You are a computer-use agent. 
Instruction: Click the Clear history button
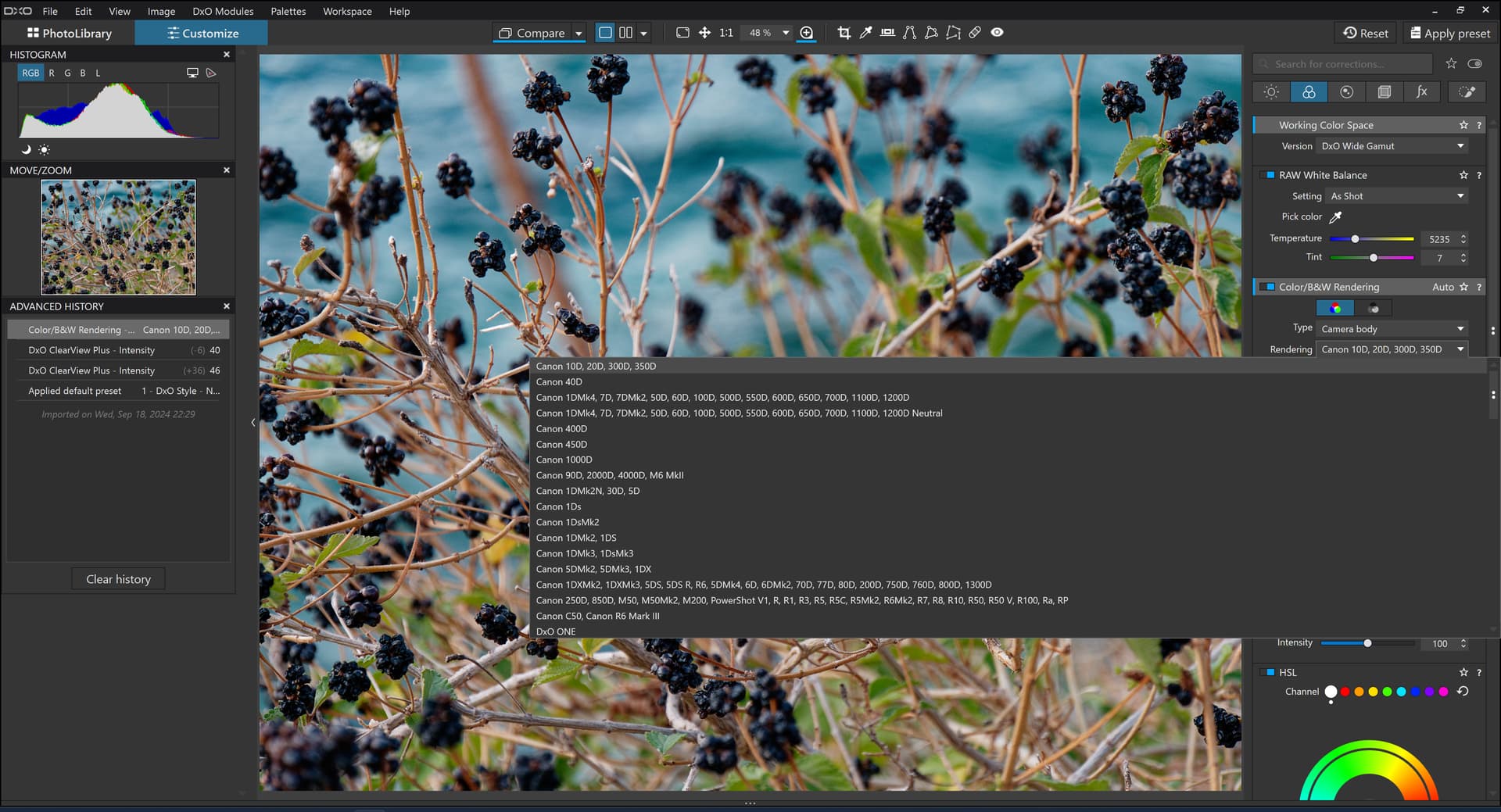[x=118, y=579]
